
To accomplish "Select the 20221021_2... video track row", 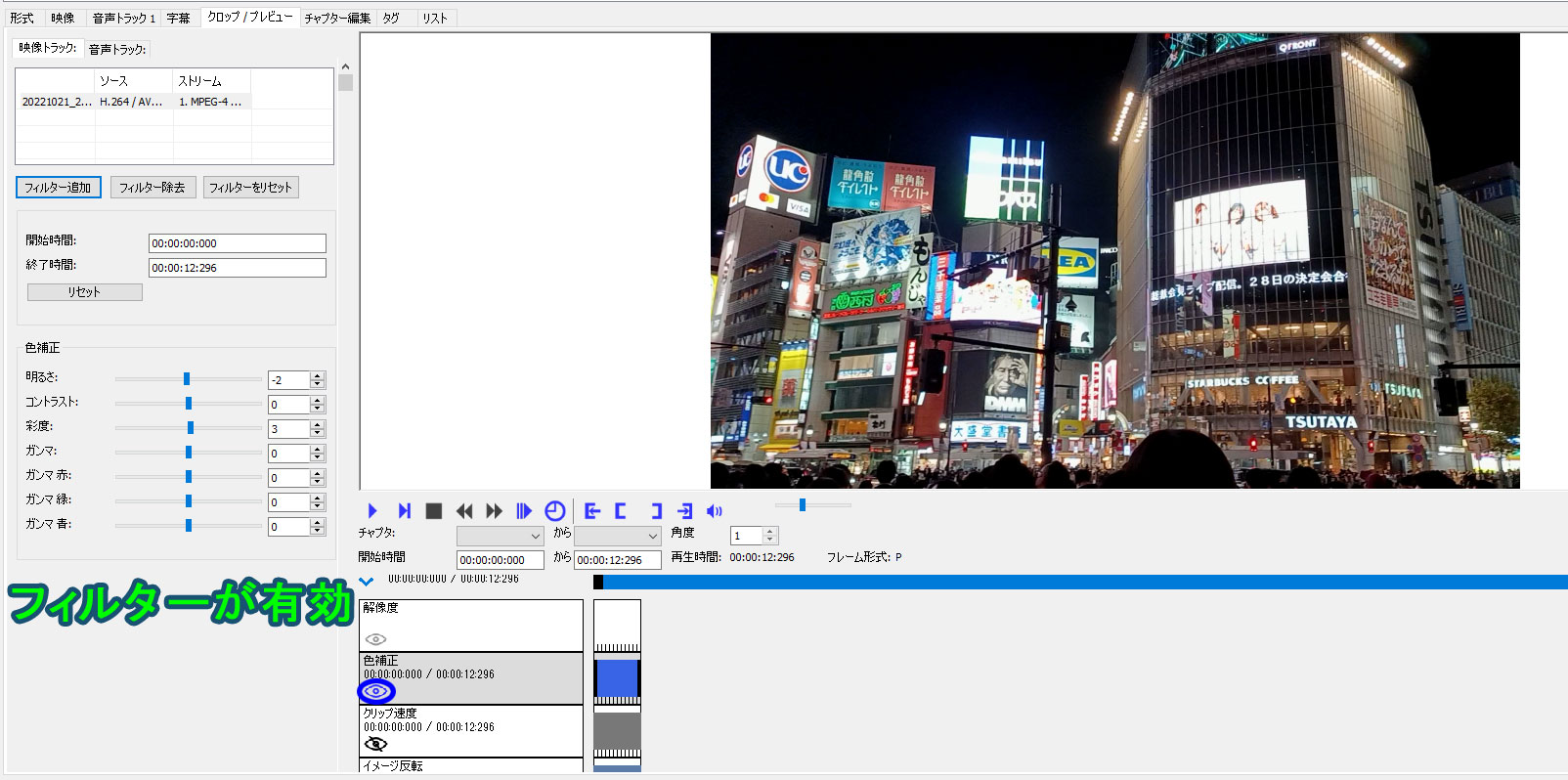I will click(134, 102).
